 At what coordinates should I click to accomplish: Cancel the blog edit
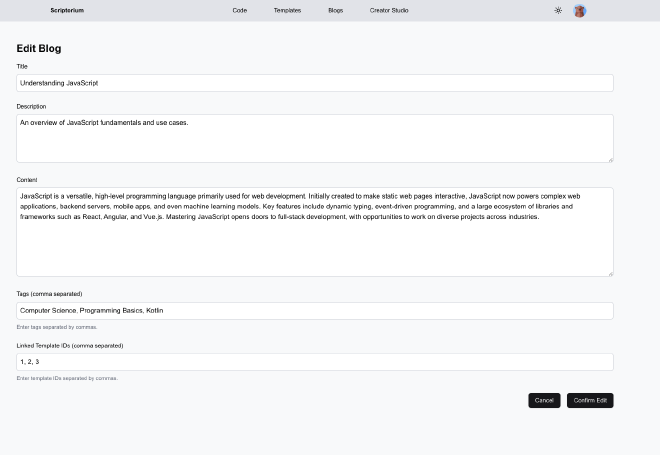544,400
